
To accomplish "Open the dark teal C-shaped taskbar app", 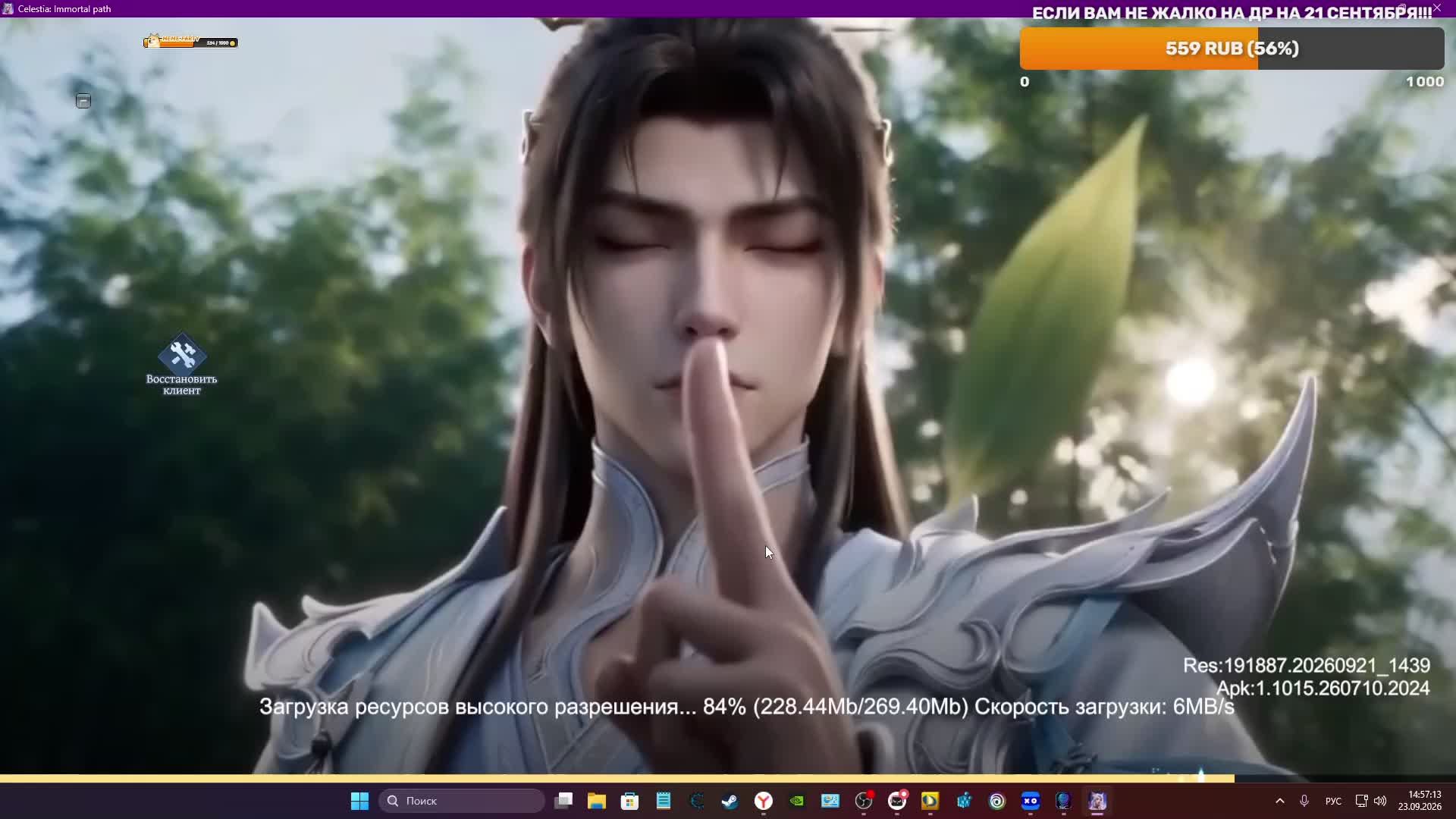I will coord(697,801).
